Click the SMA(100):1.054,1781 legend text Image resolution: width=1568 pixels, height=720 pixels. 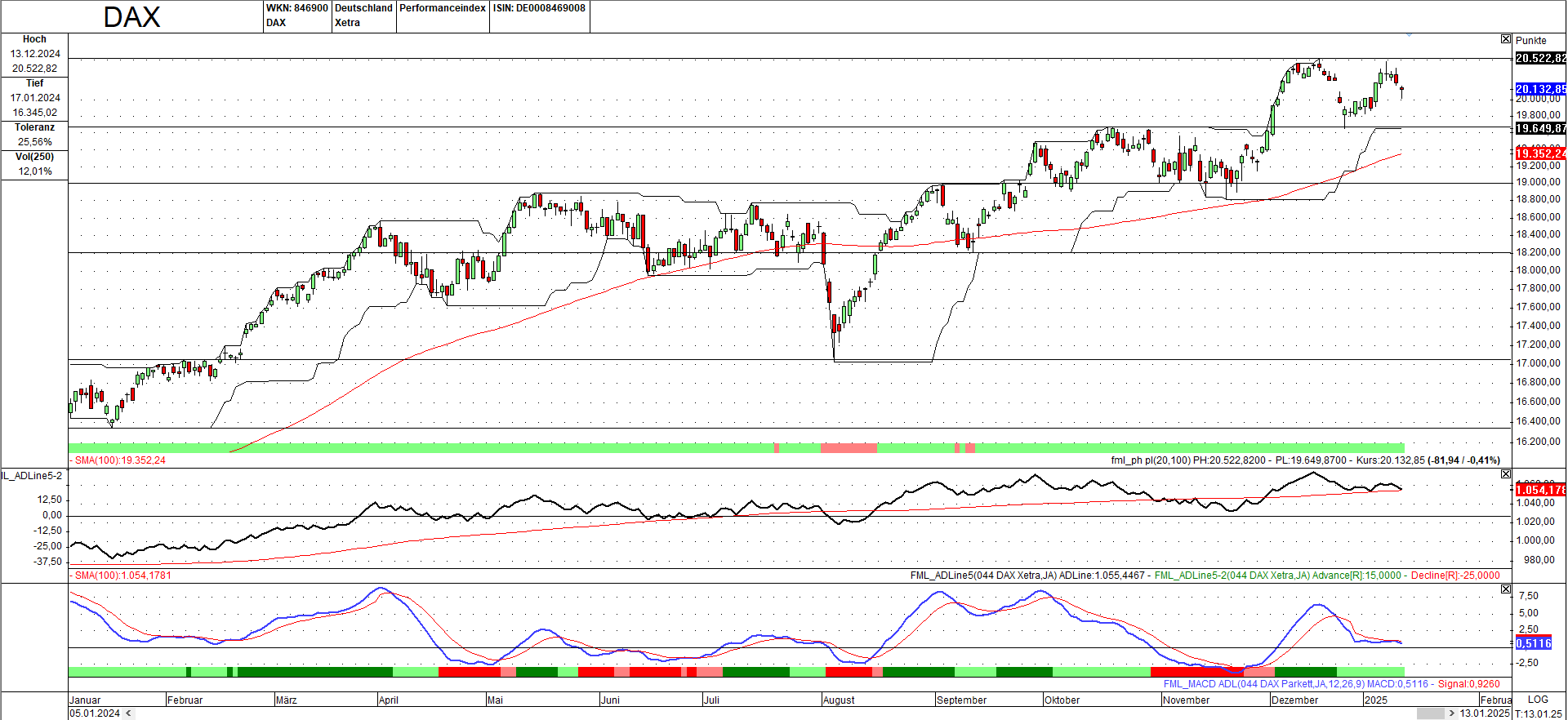point(123,576)
